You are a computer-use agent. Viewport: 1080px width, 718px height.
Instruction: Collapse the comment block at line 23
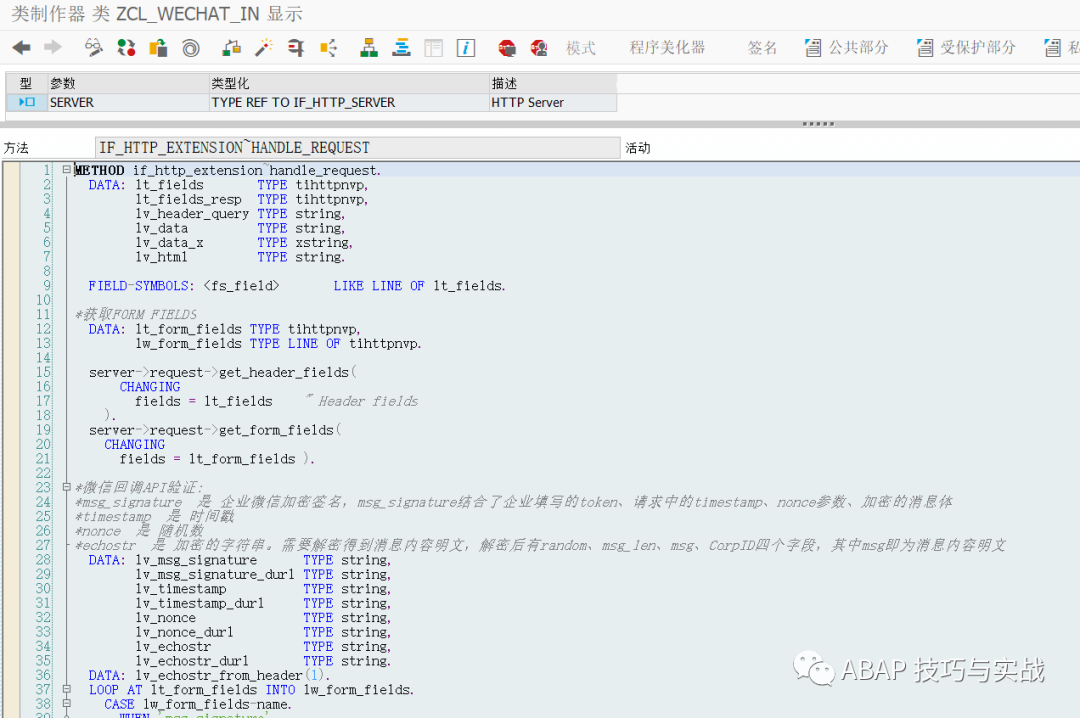pos(66,487)
